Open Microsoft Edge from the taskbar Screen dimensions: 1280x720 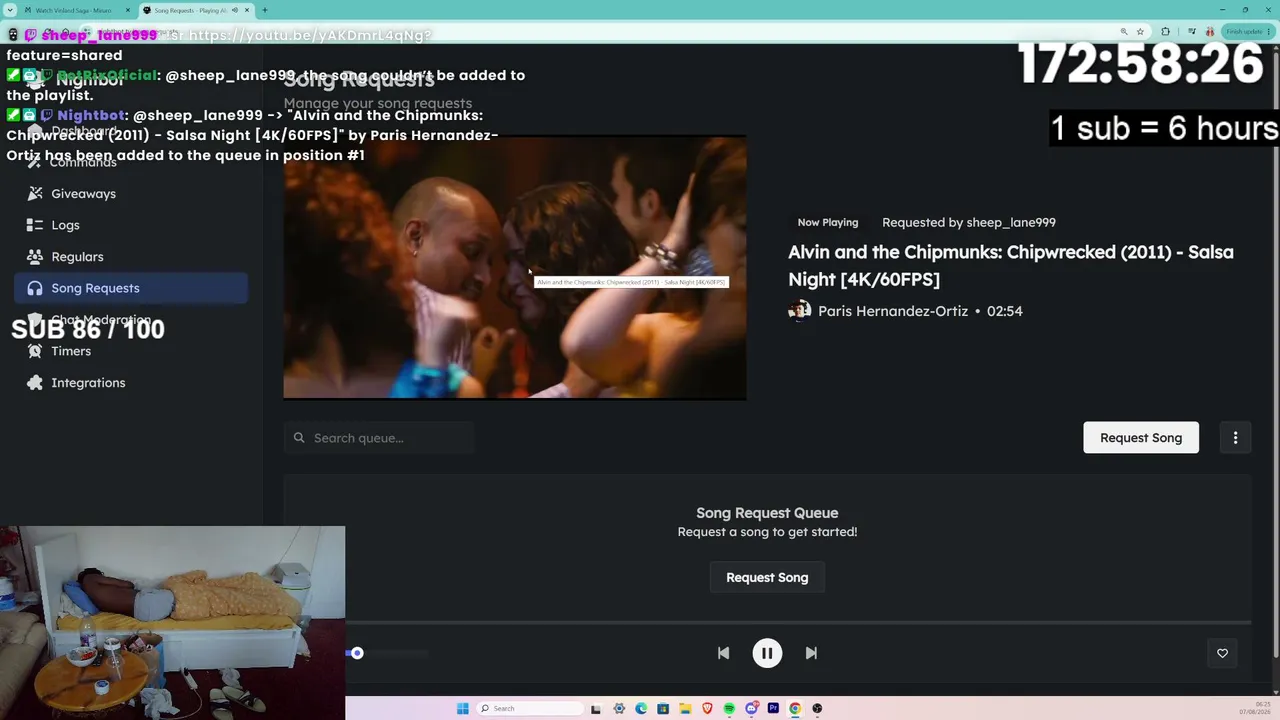641,709
